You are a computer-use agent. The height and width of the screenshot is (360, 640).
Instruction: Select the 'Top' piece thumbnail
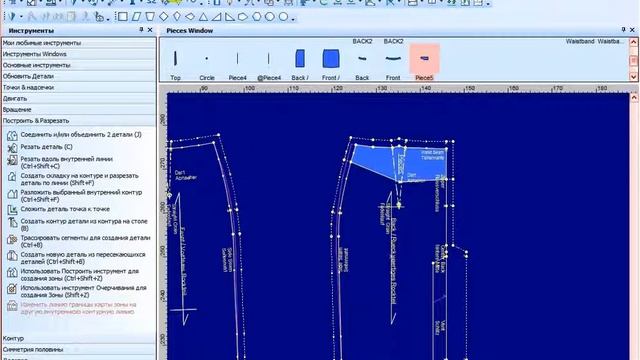(x=176, y=59)
